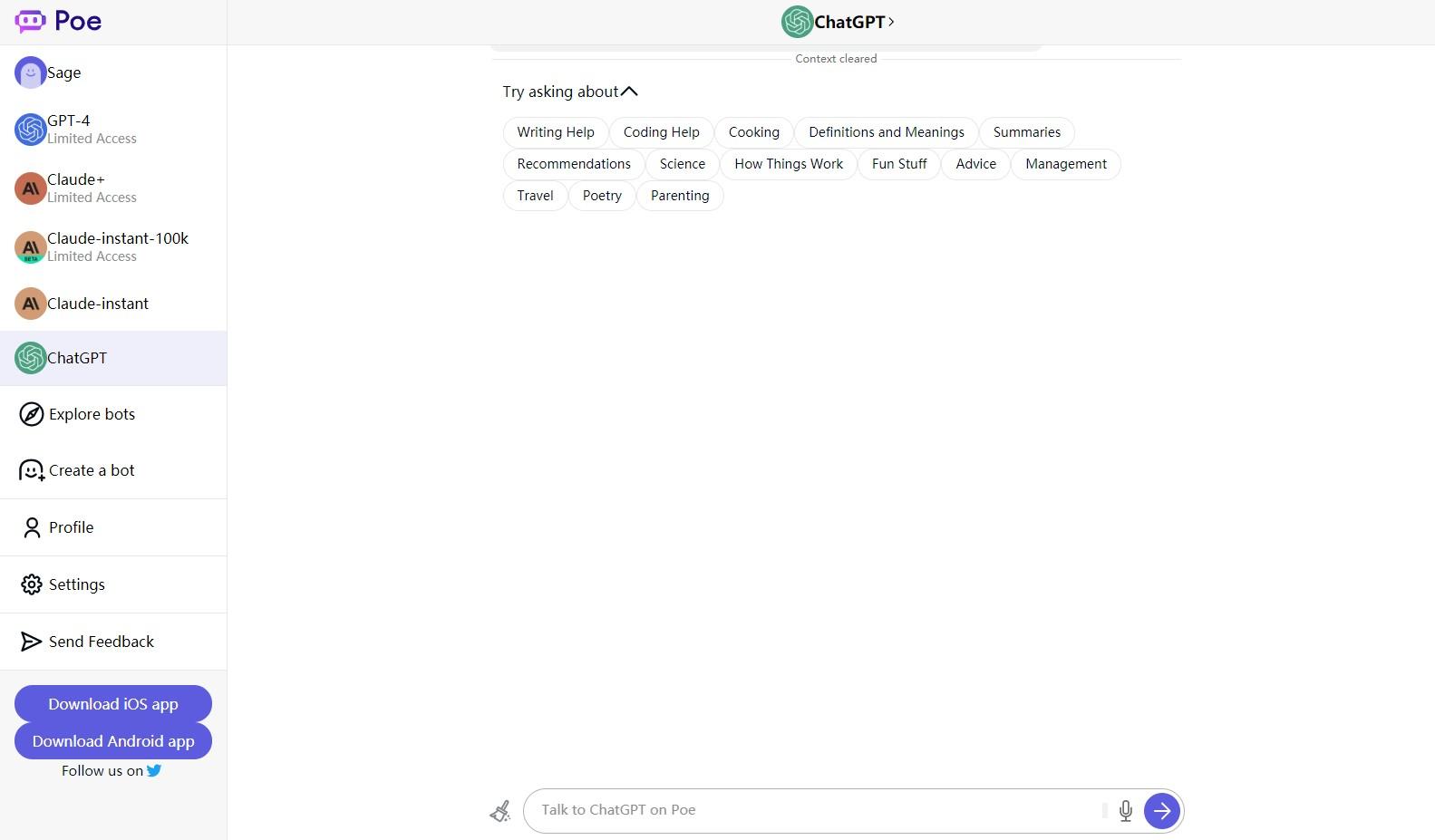Click the Poe wordmark text
This screenshot has width=1435, height=840.
click(78, 21)
